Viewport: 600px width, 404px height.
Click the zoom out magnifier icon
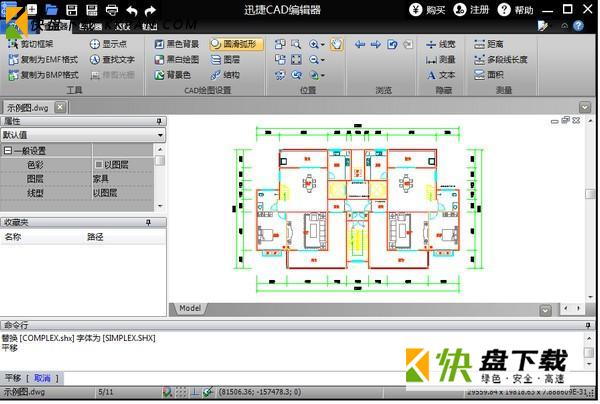click(x=314, y=60)
